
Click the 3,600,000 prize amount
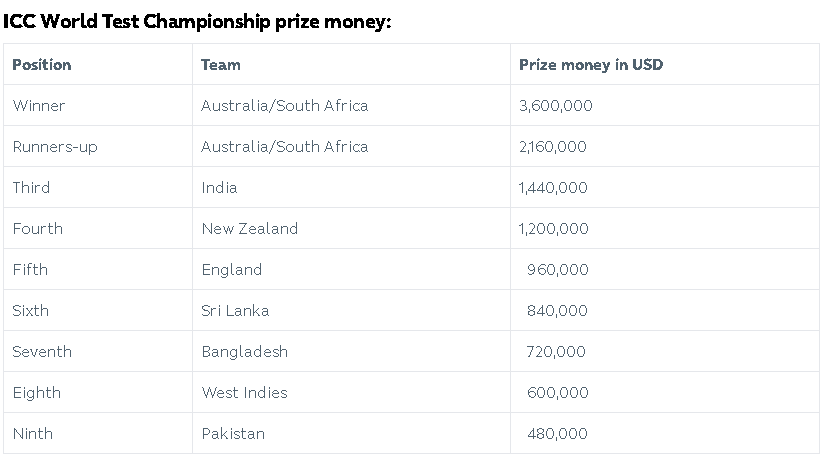(556, 106)
